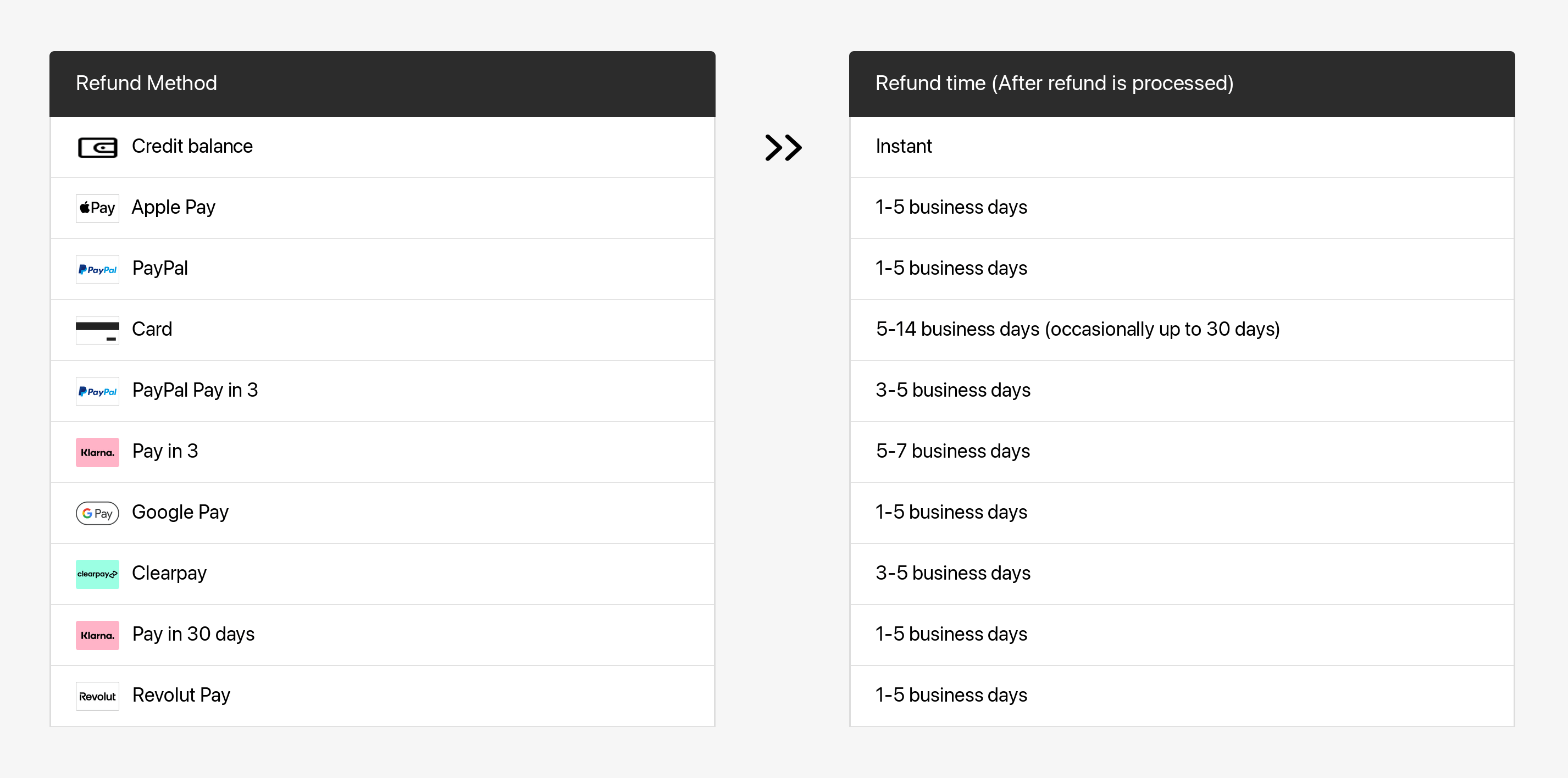Select the Google Pay text label
This screenshot has height=778, width=1568.
click(x=180, y=512)
